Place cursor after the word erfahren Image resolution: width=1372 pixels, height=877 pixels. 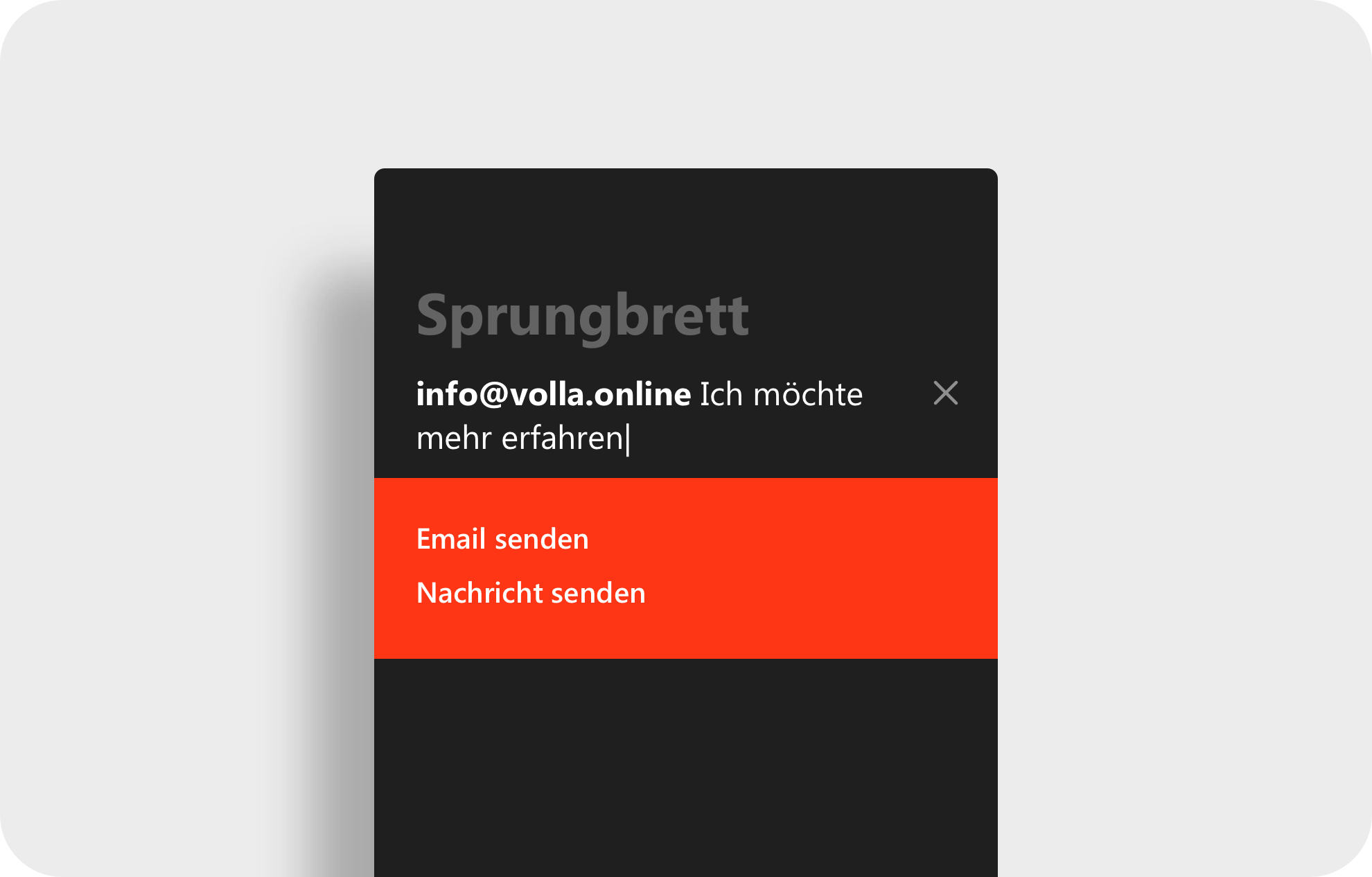(626, 438)
